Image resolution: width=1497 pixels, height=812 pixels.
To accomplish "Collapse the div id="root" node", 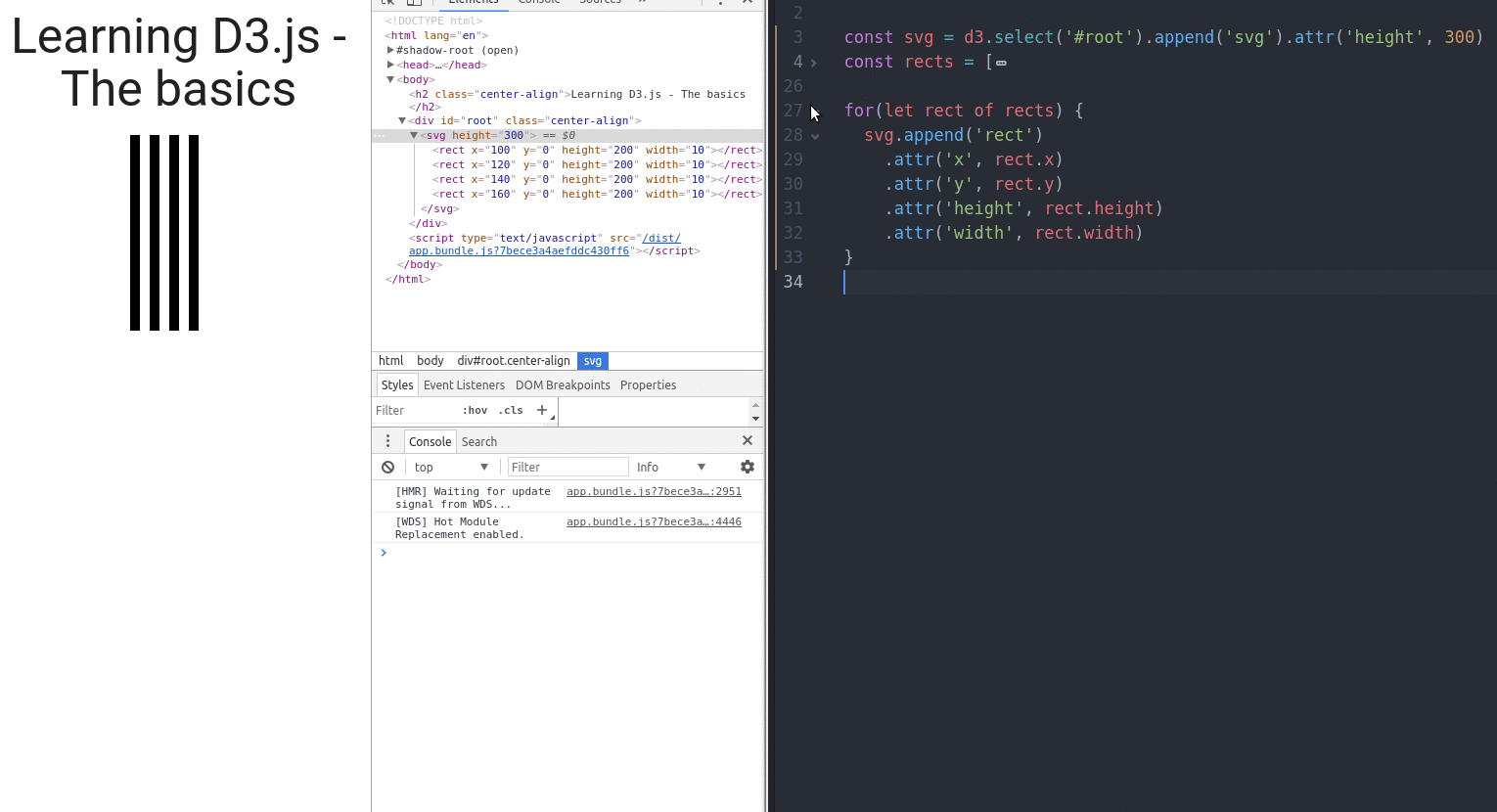I will [402, 120].
